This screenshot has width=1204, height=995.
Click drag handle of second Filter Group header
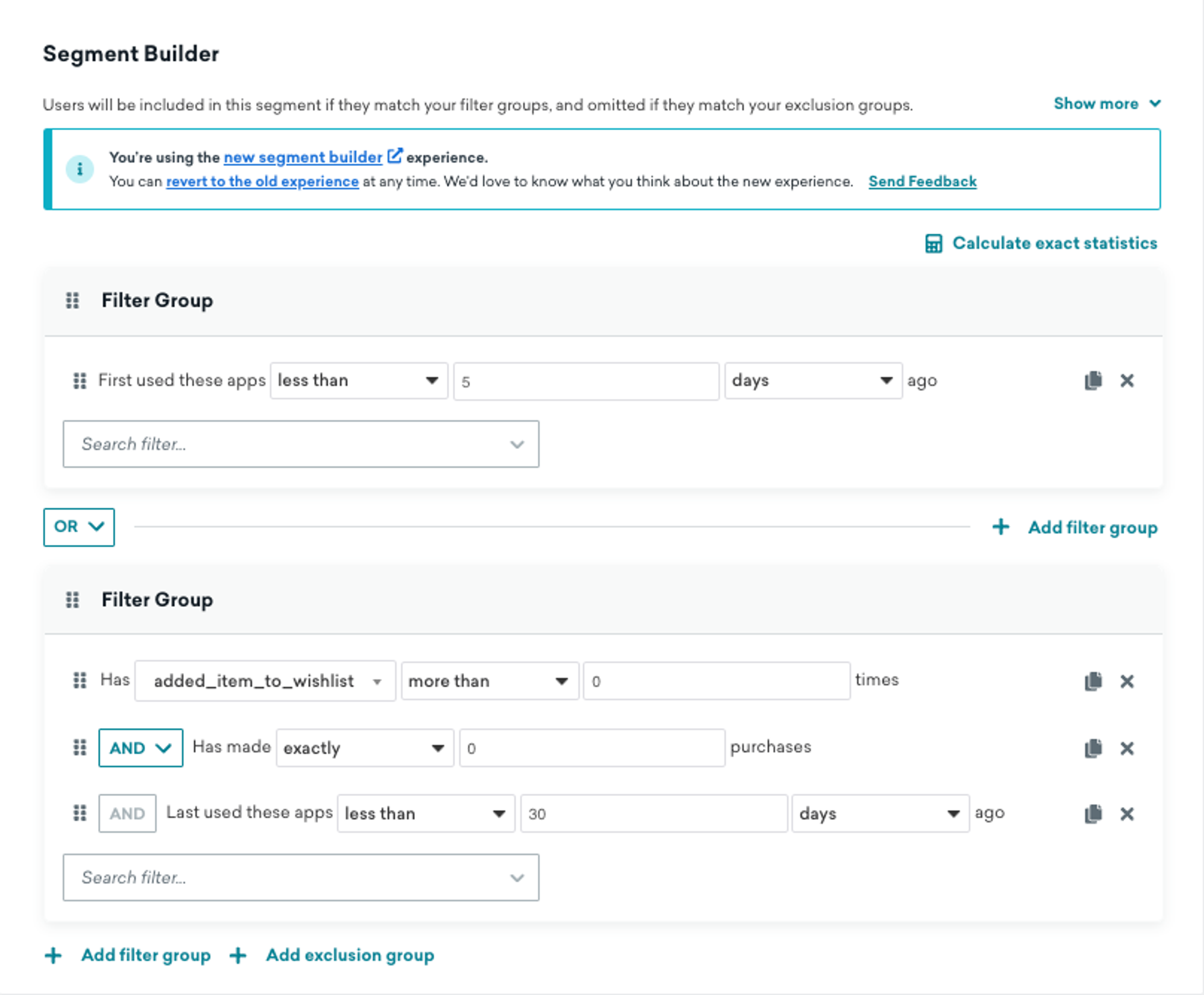tap(72, 600)
